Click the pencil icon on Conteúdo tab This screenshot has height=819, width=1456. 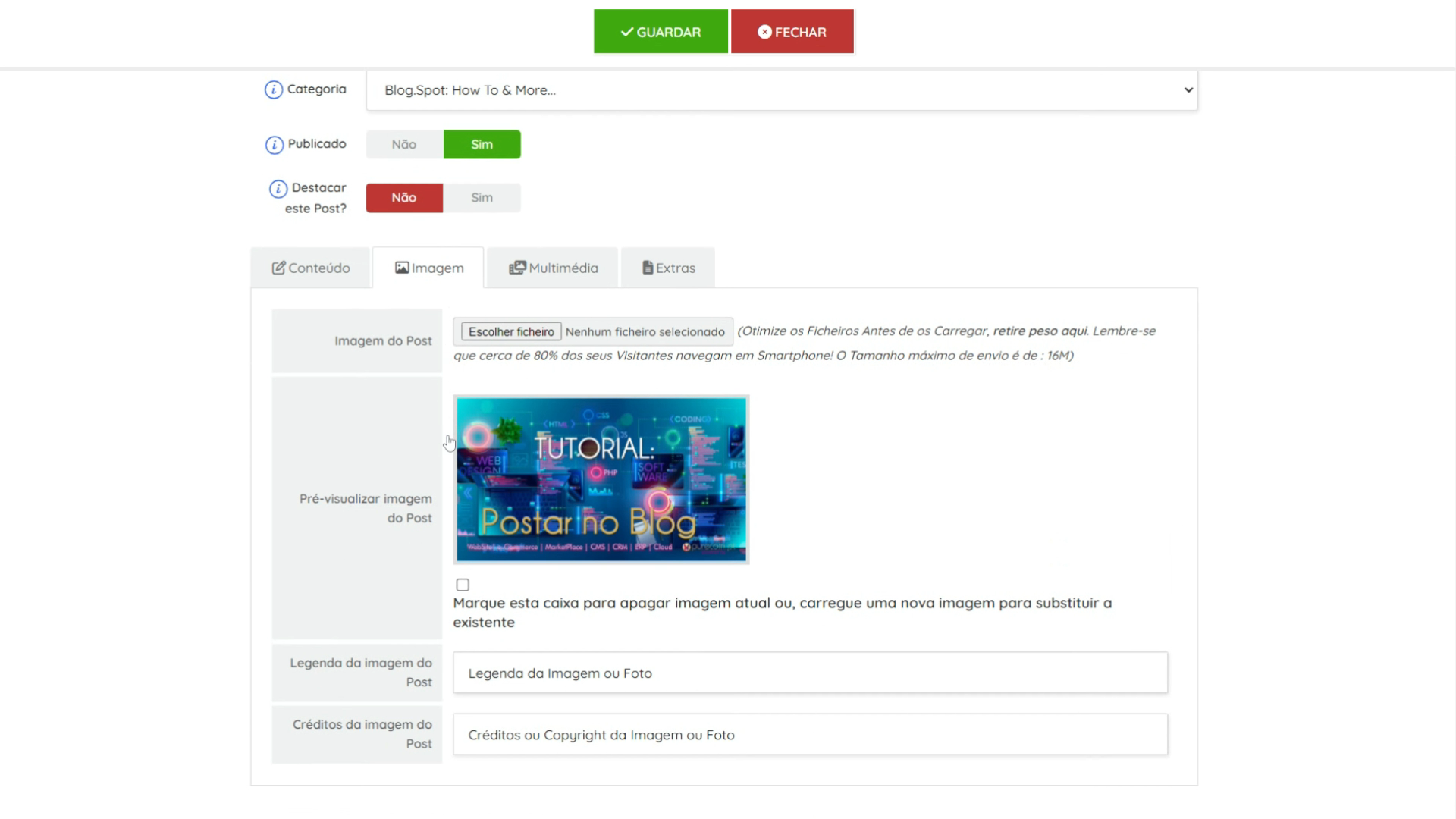coord(278,268)
